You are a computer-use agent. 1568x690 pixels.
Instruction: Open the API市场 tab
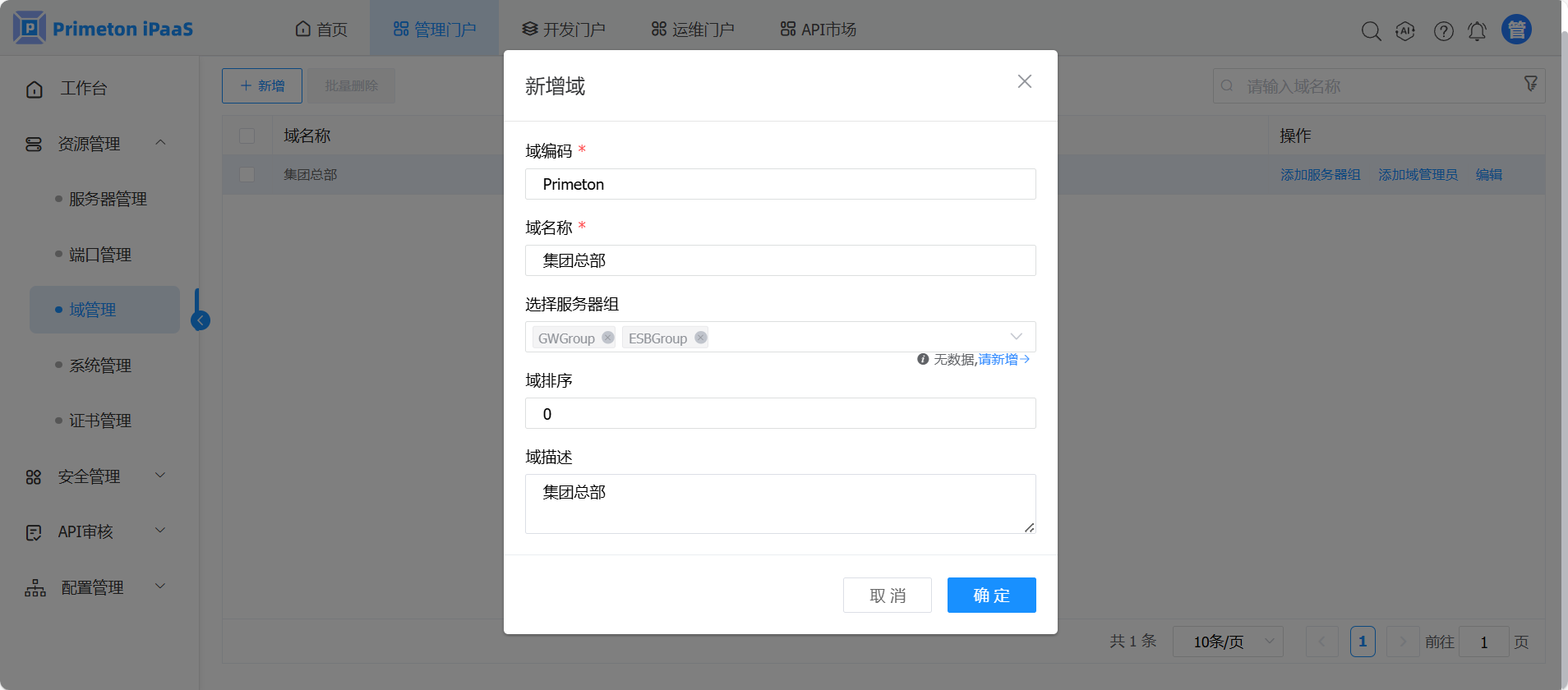[818, 30]
